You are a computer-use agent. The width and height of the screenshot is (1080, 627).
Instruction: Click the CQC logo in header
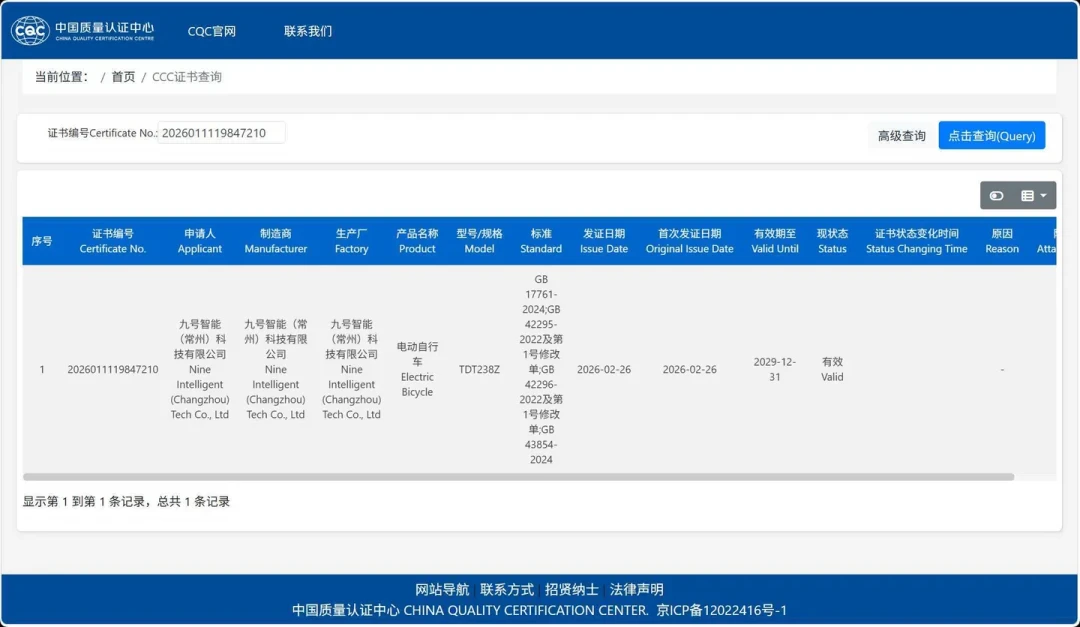point(83,30)
